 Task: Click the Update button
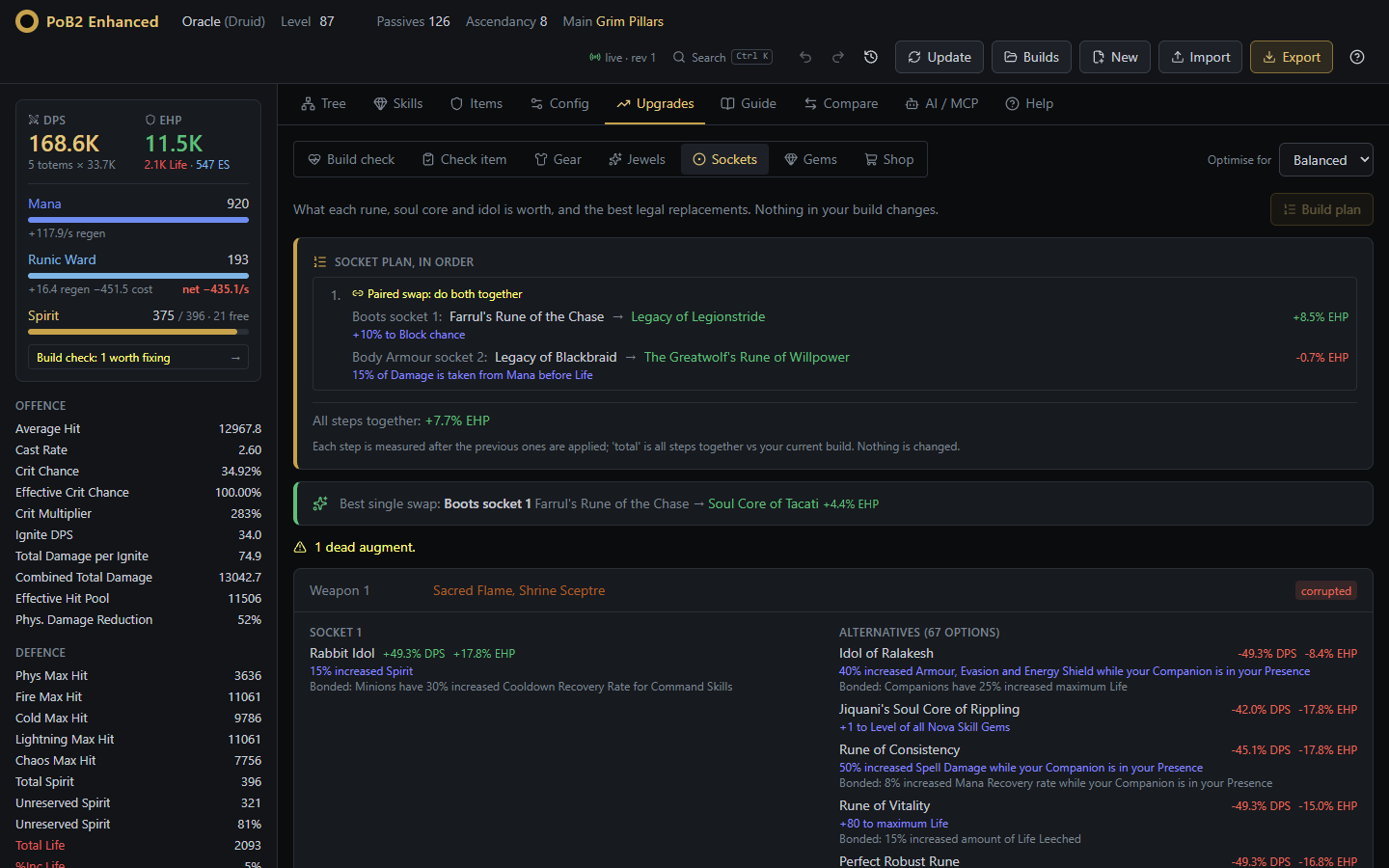(940, 57)
